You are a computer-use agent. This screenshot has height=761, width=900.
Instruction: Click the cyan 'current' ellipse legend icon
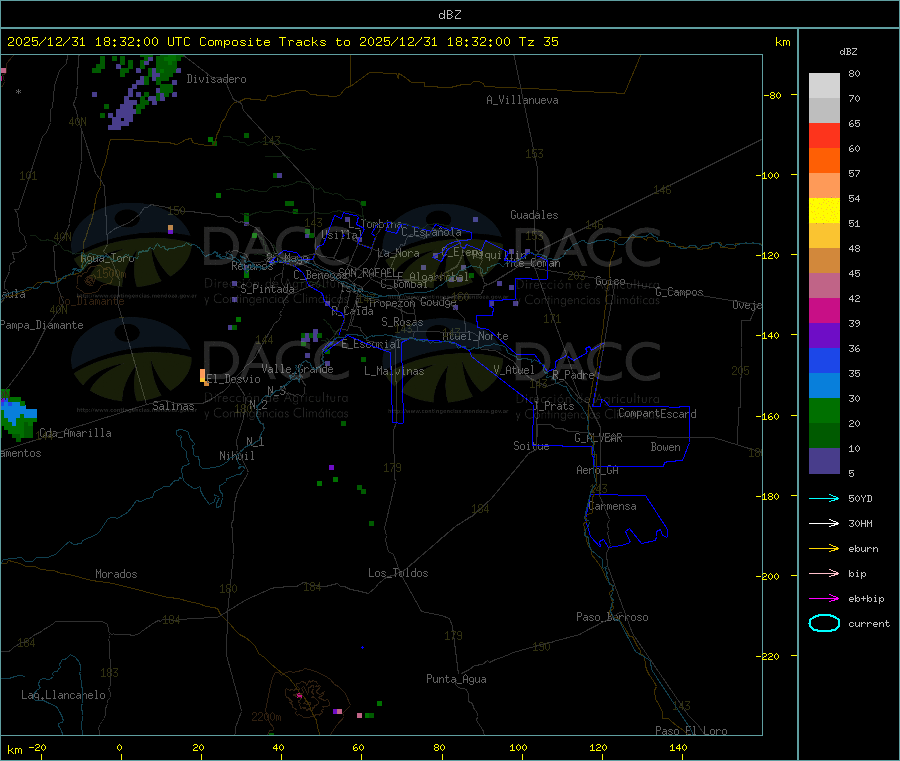[x=824, y=623]
